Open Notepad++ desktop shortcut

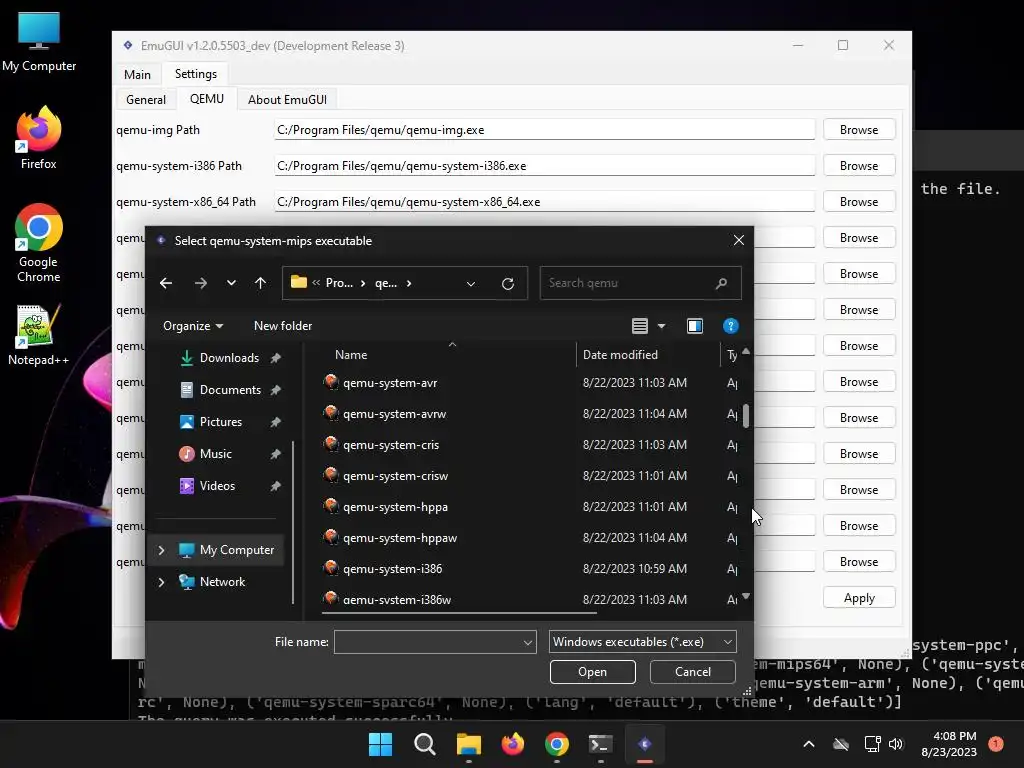[x=39, y=335]
